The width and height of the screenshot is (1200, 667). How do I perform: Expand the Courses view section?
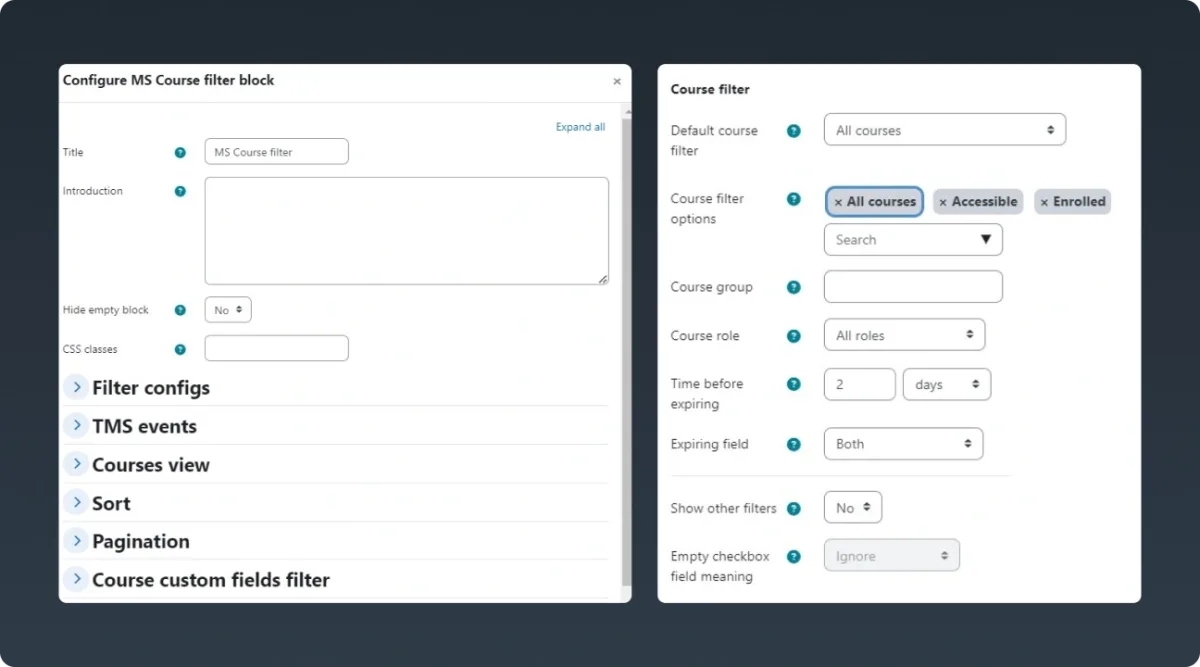[76, 464]
